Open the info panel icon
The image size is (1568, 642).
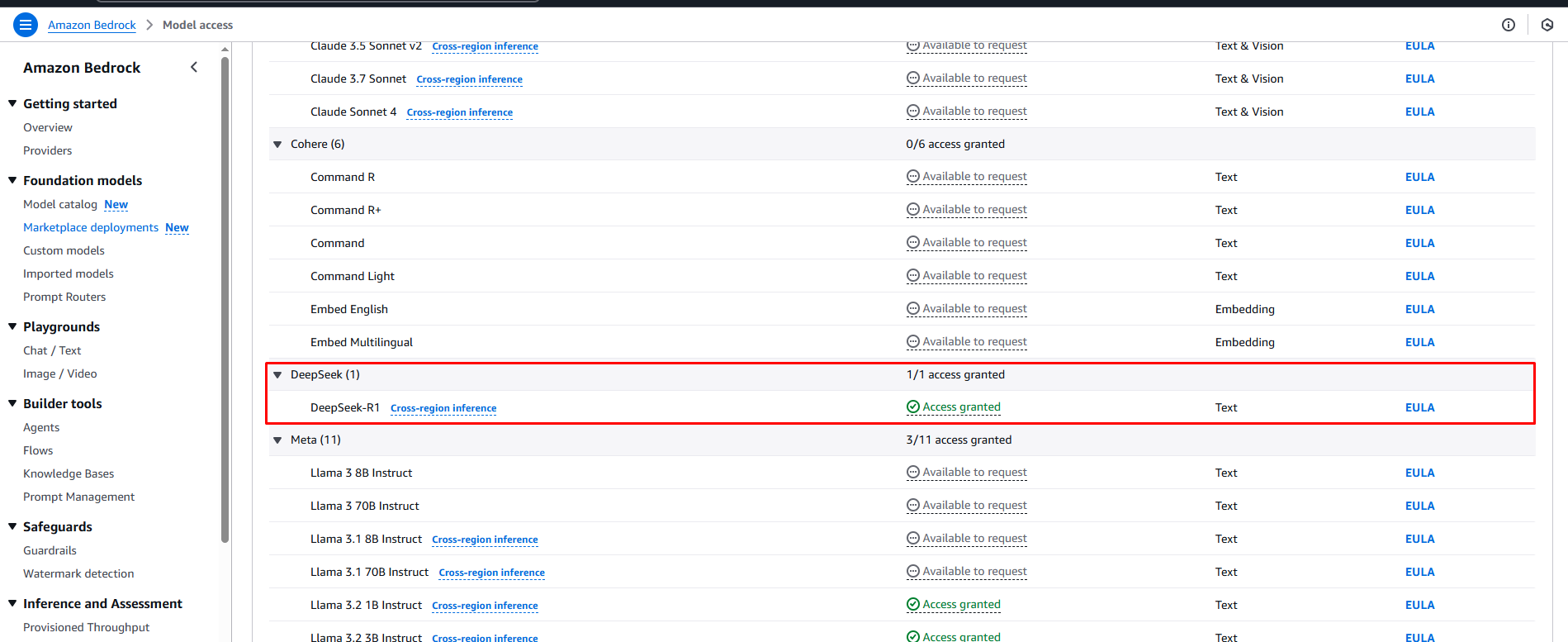coord(1509,25)
